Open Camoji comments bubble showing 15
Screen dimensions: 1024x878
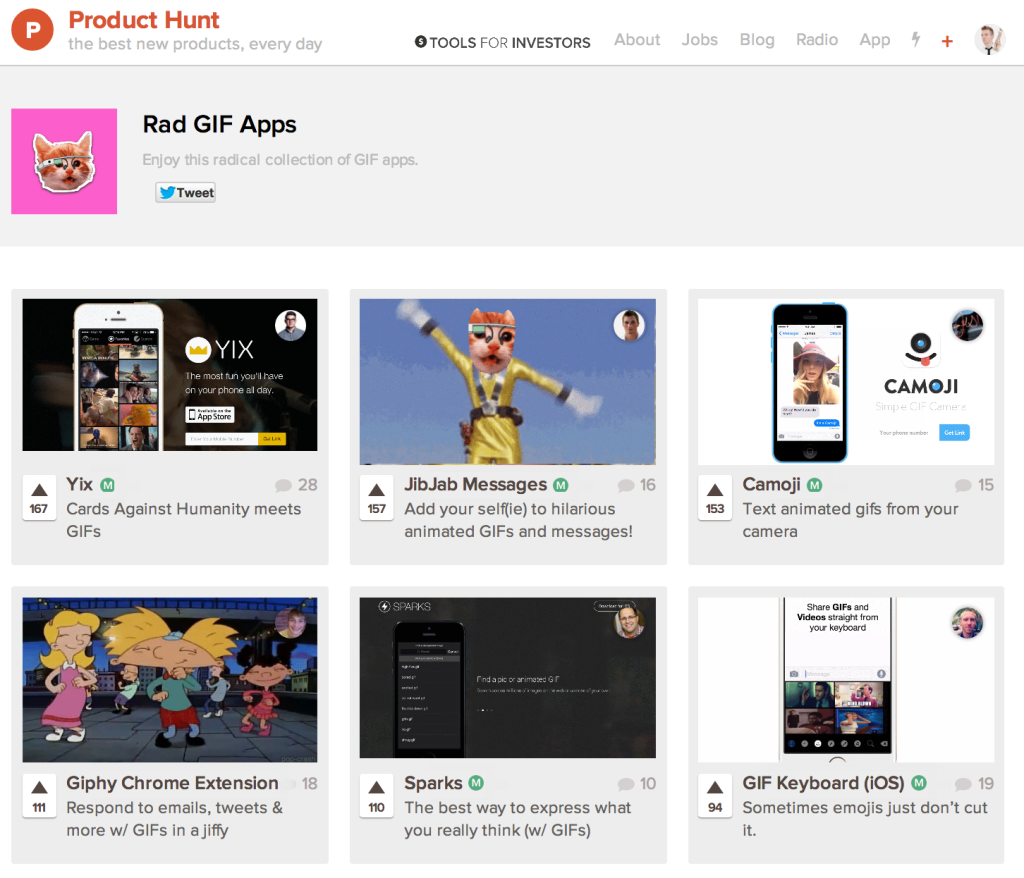coord(974,485)
